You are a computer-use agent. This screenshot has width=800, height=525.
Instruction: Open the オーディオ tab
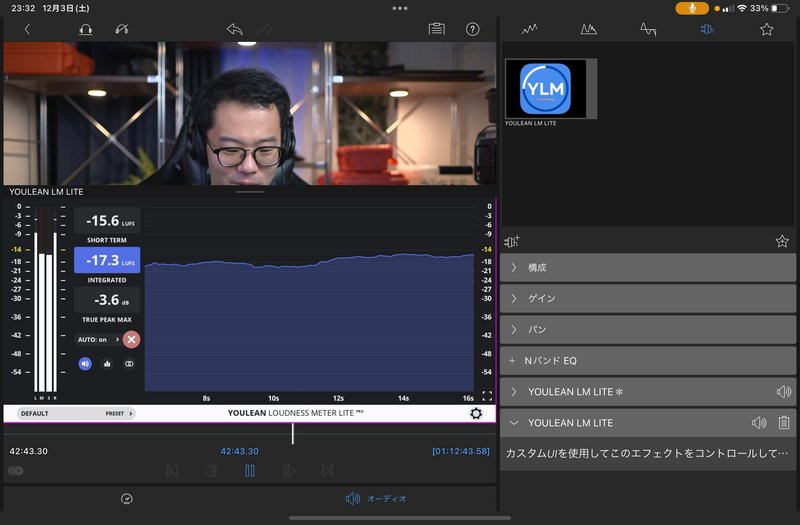[376, 498]
